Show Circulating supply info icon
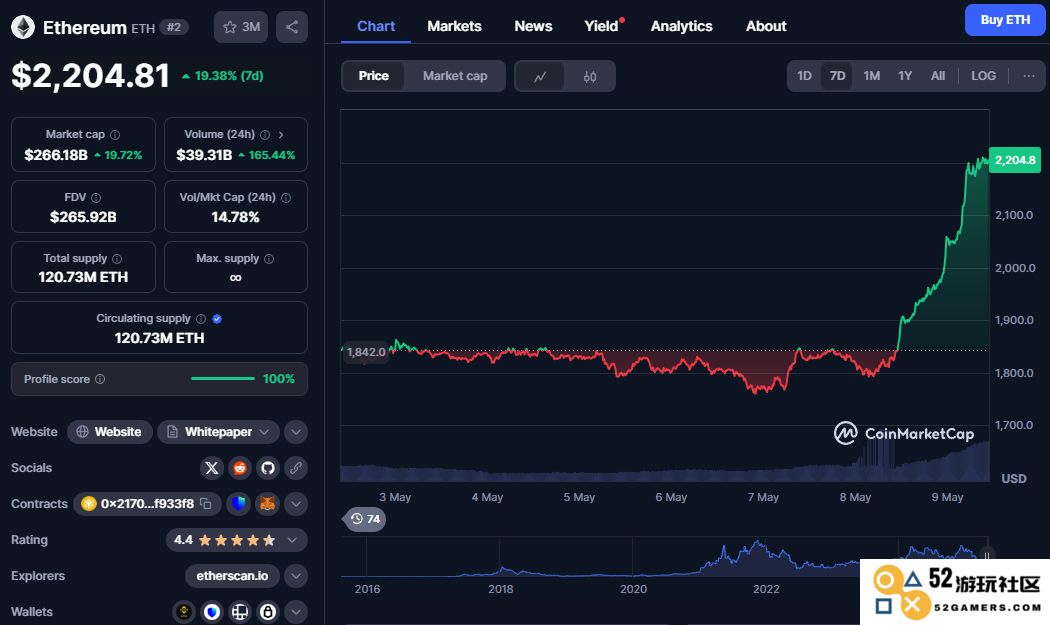The width and height of the screenshot is (1050, 625). coord(201,319)
